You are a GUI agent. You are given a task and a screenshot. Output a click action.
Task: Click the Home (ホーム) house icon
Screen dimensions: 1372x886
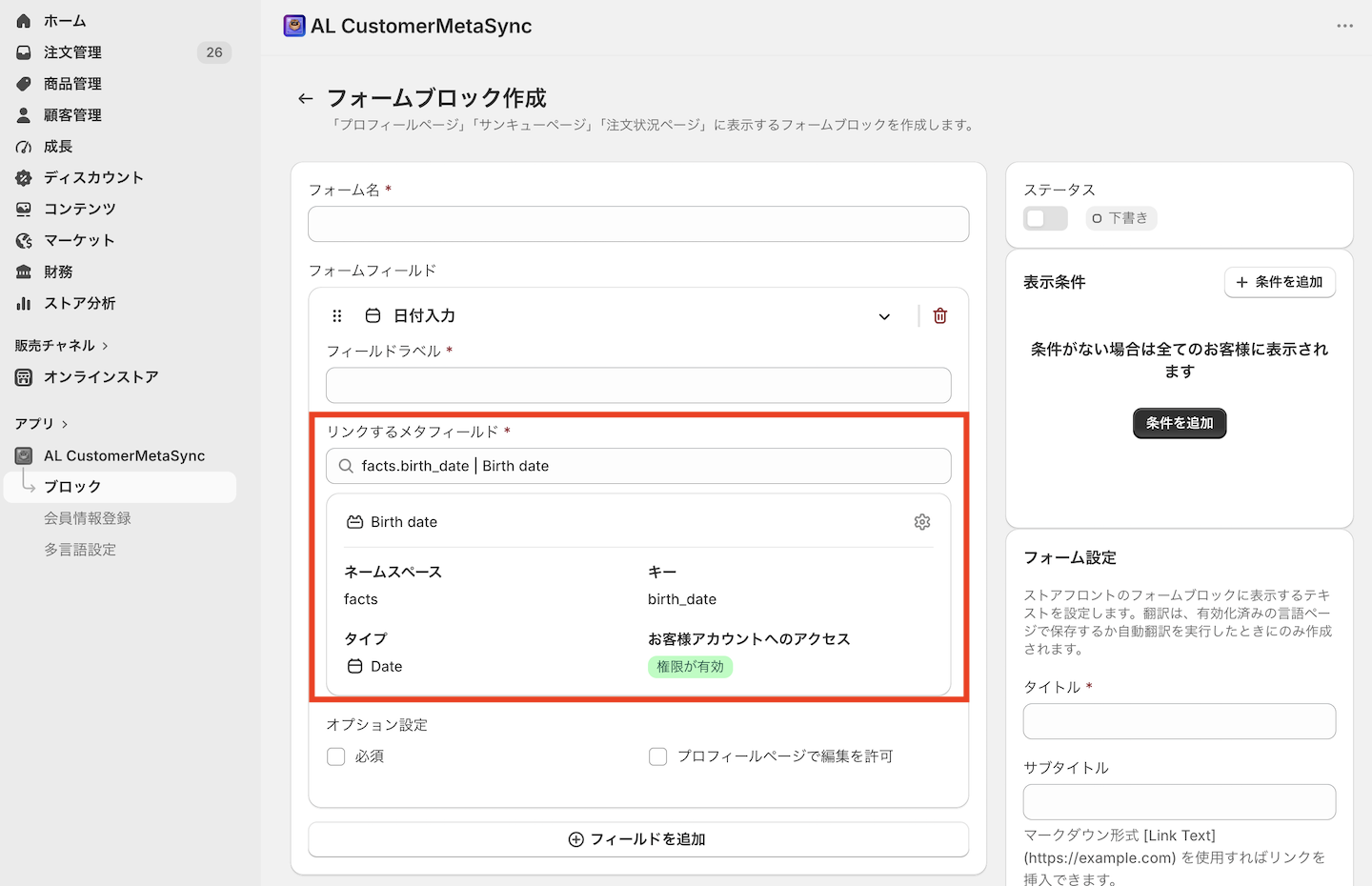point(24,21)
